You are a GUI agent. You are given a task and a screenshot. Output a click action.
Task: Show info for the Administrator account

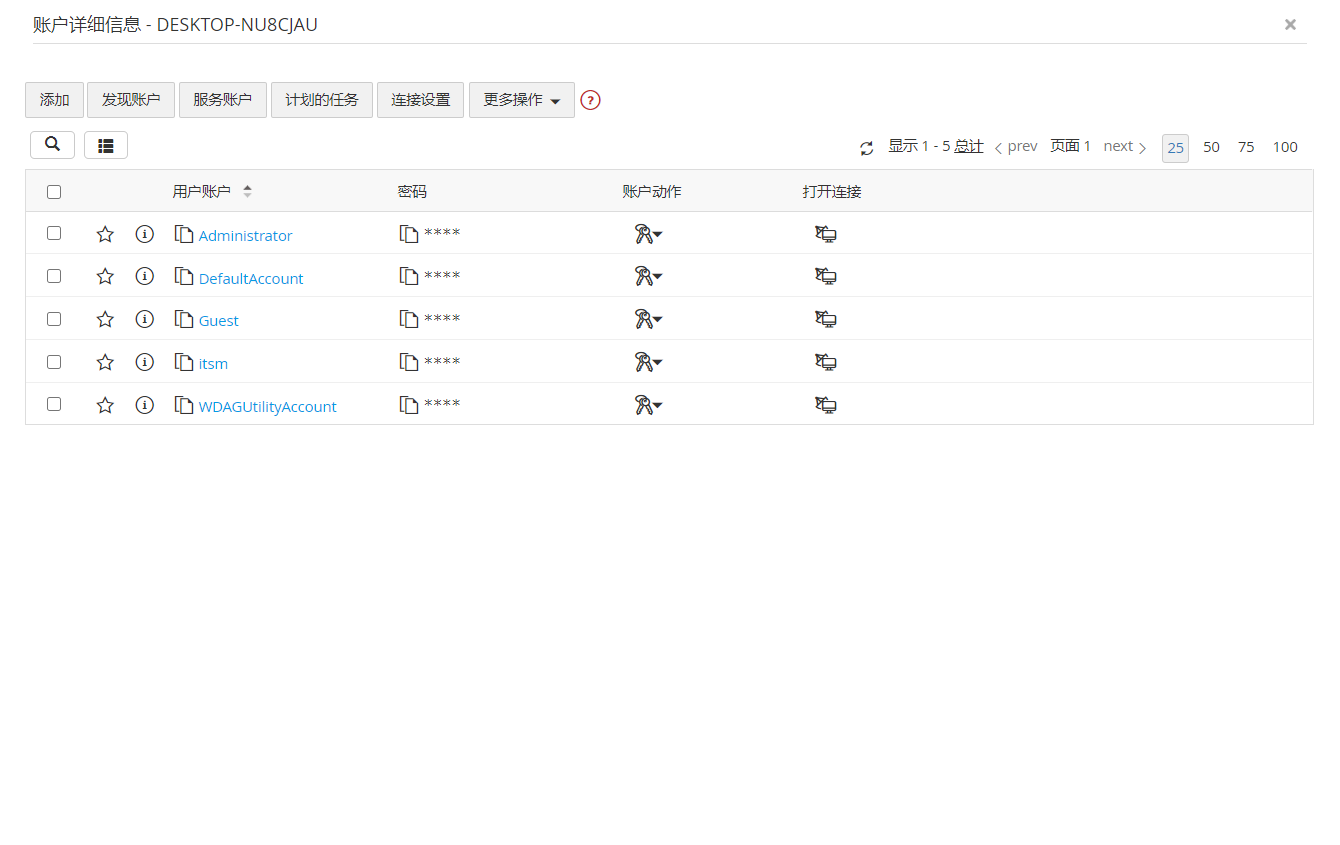pos(145,234)
